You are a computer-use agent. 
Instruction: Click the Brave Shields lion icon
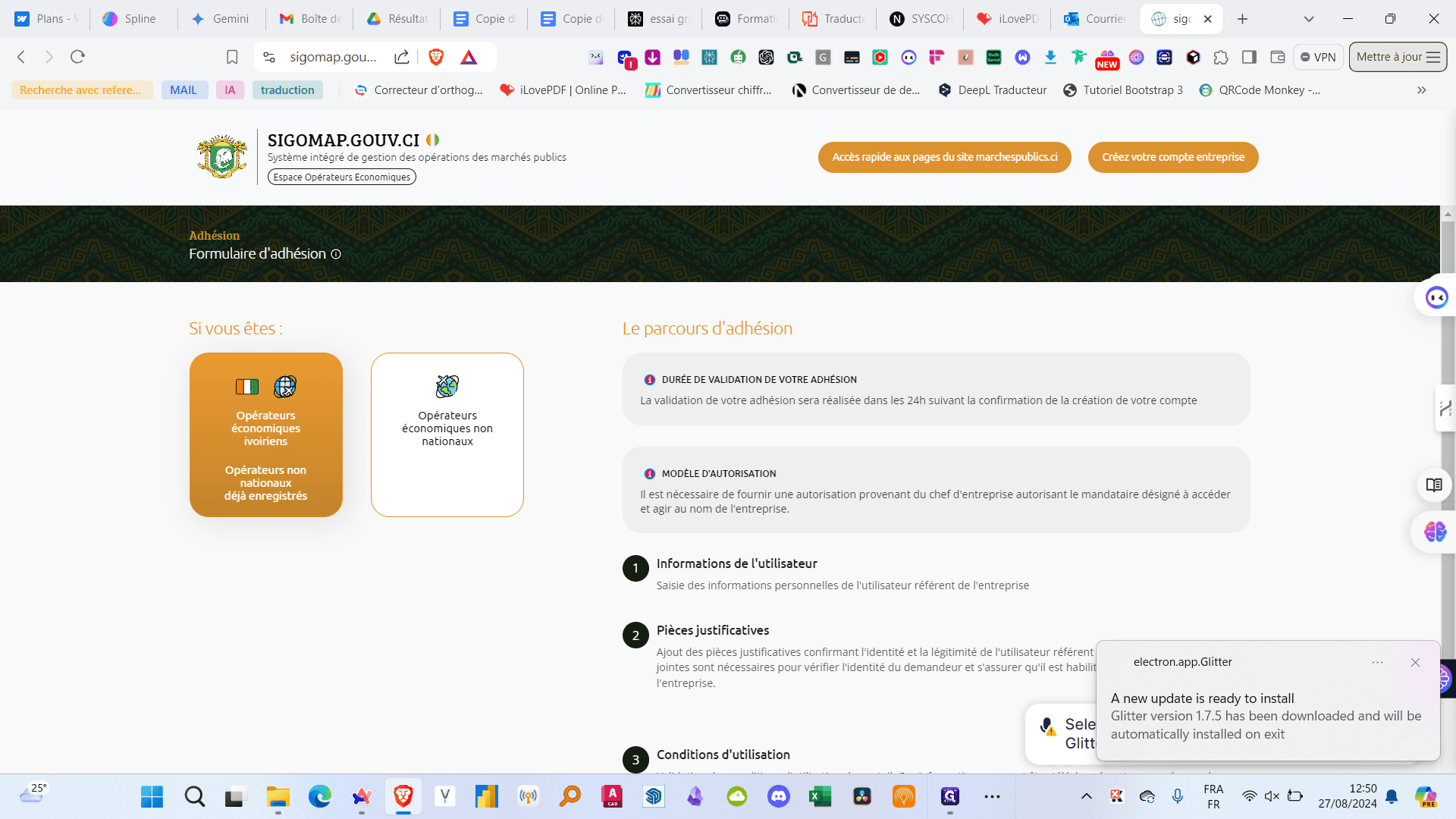436,57
